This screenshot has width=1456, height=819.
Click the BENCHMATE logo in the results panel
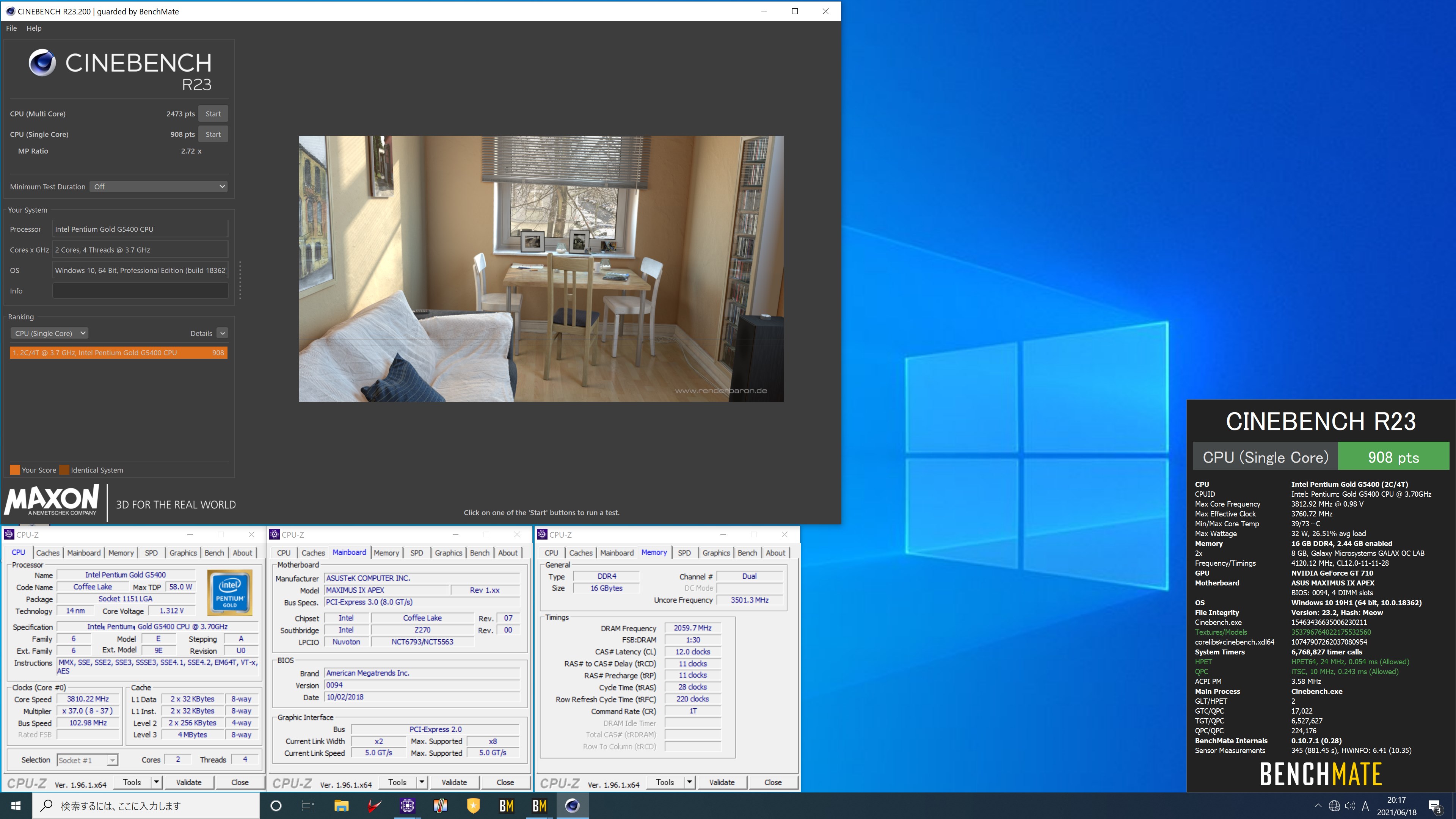[1320, 774]
